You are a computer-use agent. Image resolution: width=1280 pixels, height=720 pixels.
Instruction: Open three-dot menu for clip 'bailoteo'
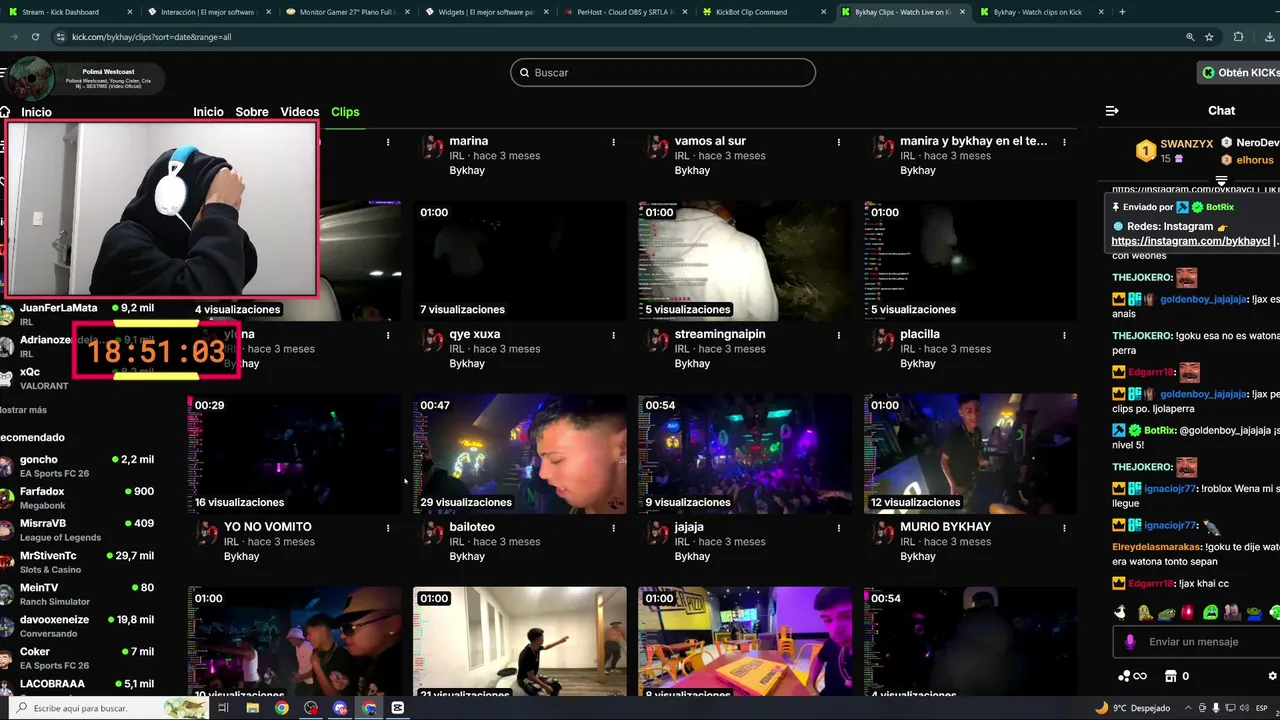point(613,528)
